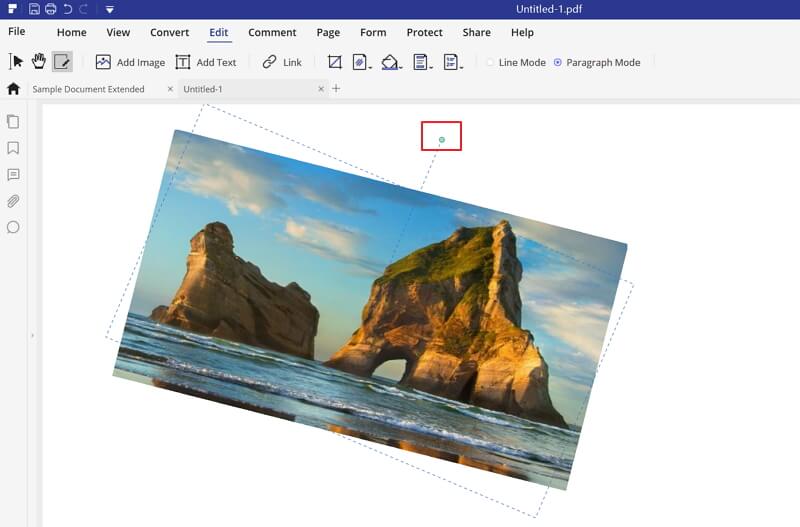This screenshot has height=527, width=800.
Task: Click the Add Text button
Action: point(206,62)
